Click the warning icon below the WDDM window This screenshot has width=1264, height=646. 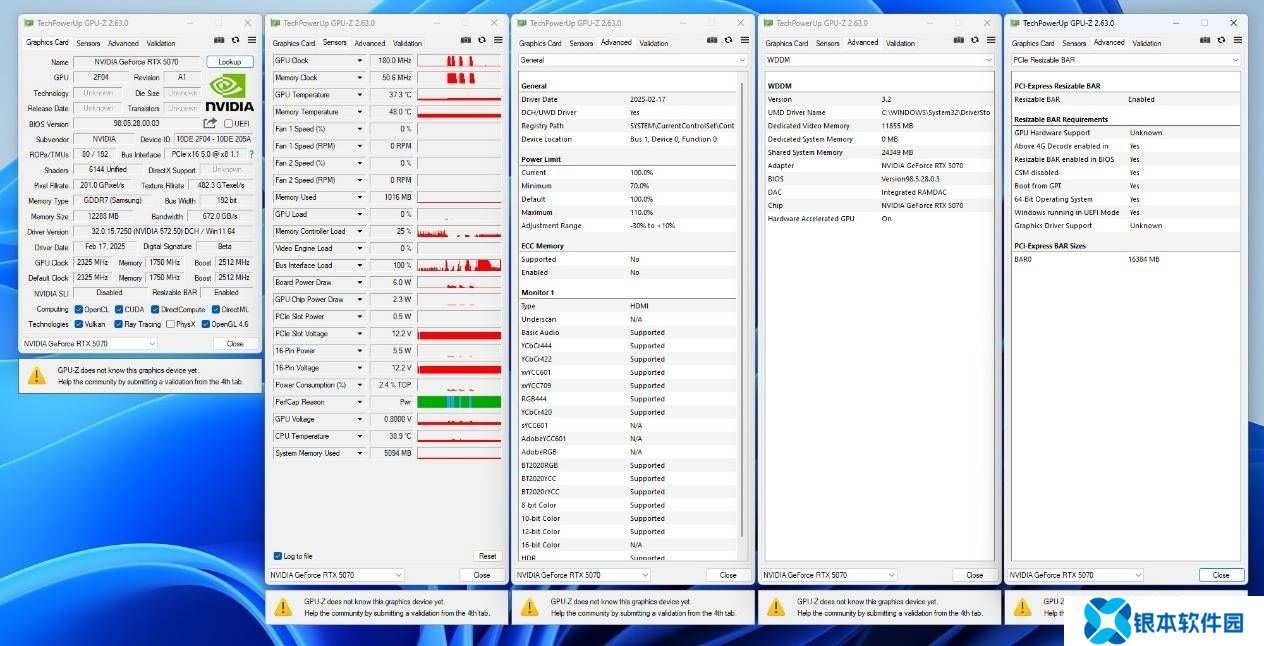776,606
